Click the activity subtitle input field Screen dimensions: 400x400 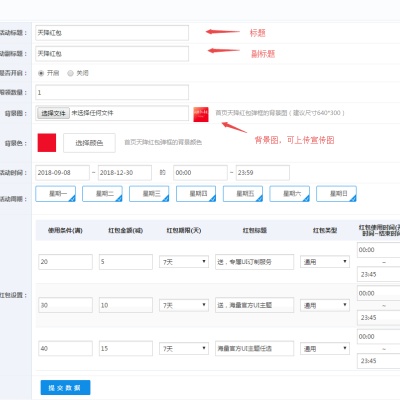(112, 53)
